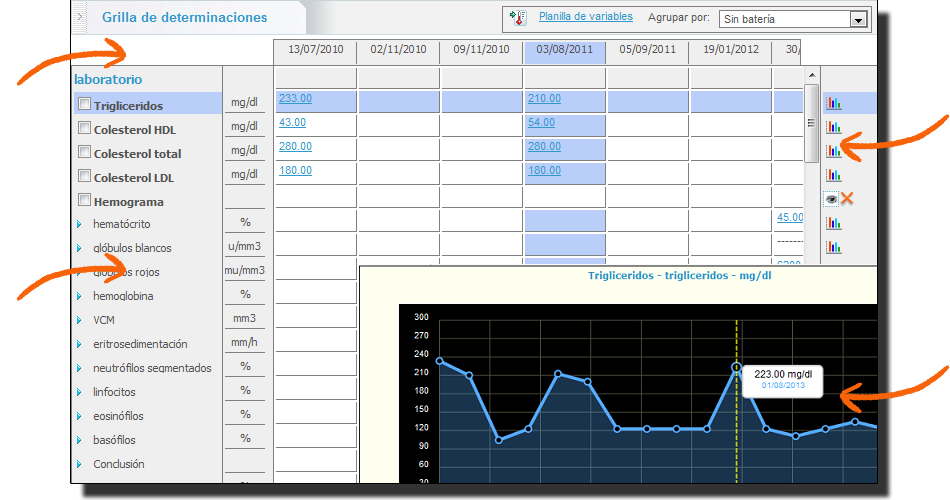Image resolution: width=950 pixels, height=500 pixels.
Task: Click the 233.00 Triglicéridos value link
Action: pyautogui.click(x=295, y=98)
